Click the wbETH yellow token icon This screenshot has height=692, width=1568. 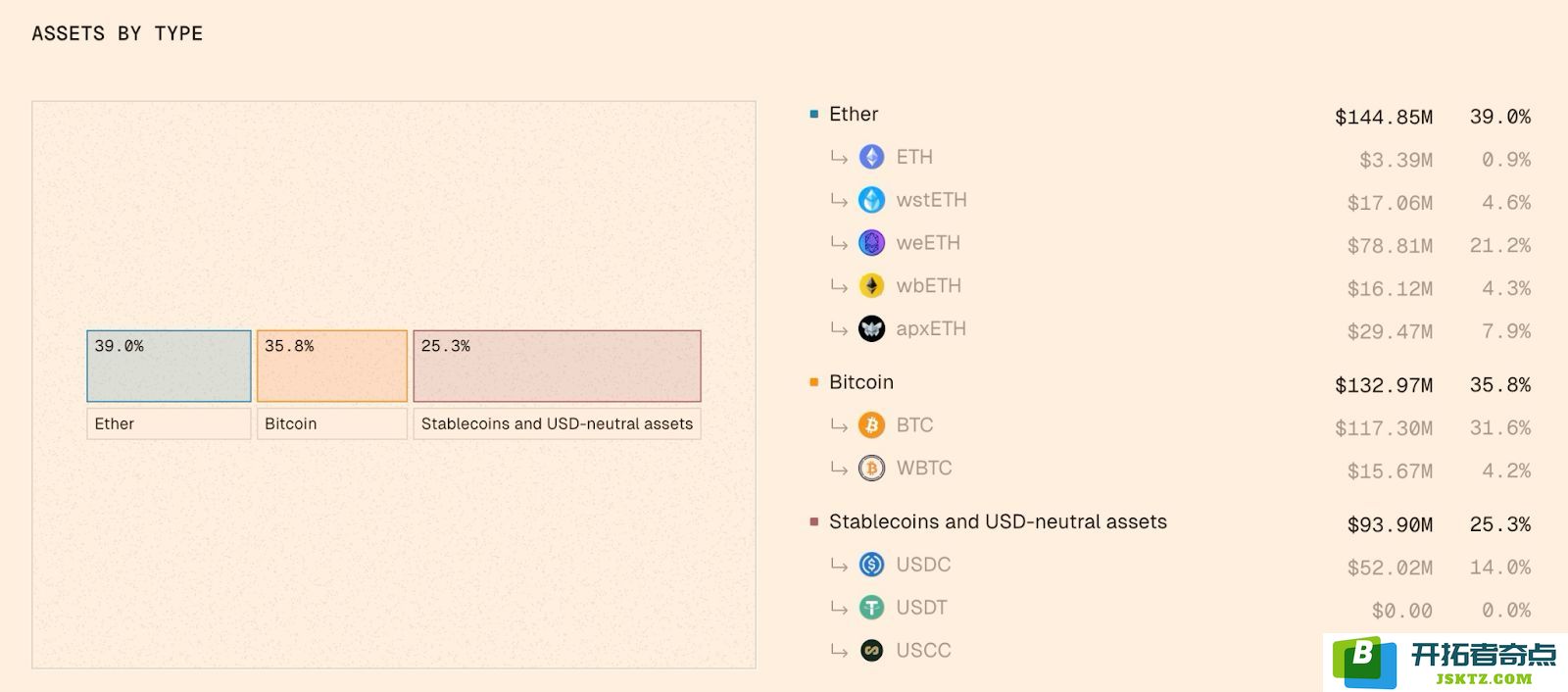[871, 286]
